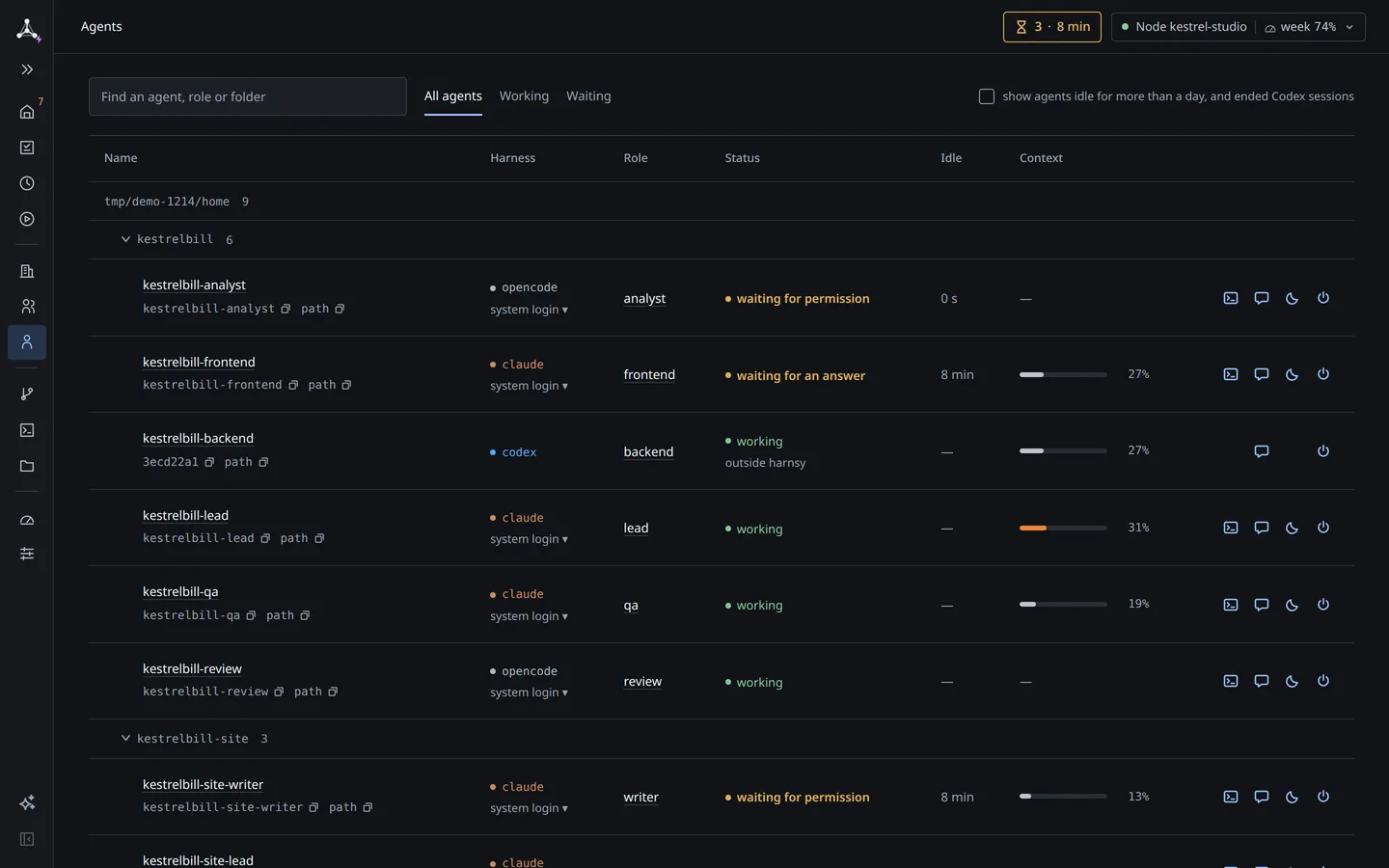The height and width of the screenshot is (868, 1389).
Task: Open the kestrelbill-analyst agent link
Action: pos(194,285)
